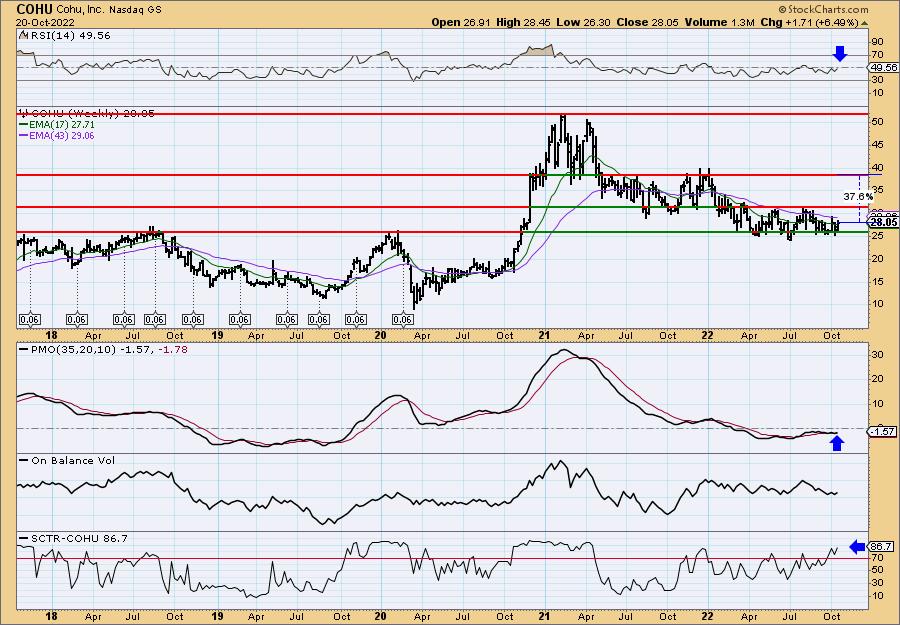
Task: Click the COHU ticker symbol in header
Action: [x=35, y=9]
